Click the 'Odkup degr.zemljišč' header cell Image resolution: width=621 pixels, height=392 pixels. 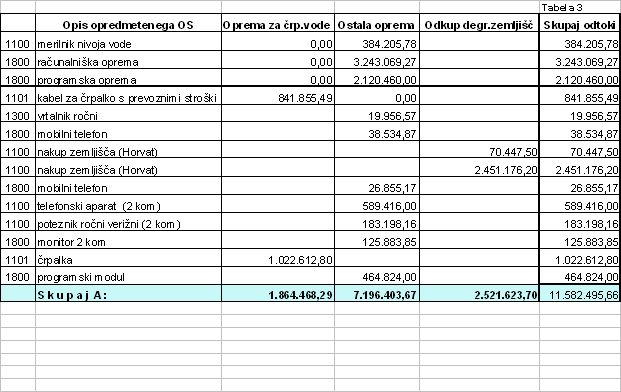click(x=479, y=23)
